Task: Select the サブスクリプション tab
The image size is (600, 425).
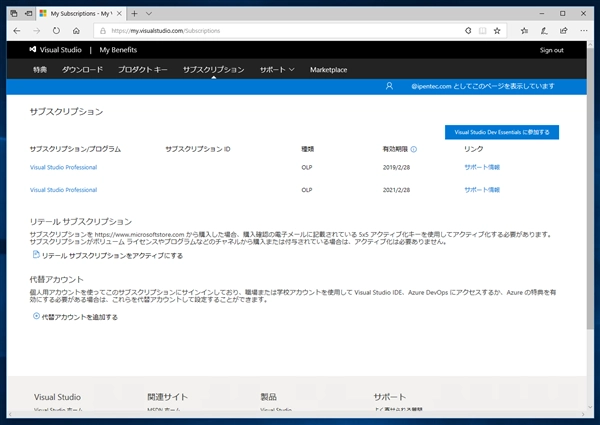Action: pos(214,70)
